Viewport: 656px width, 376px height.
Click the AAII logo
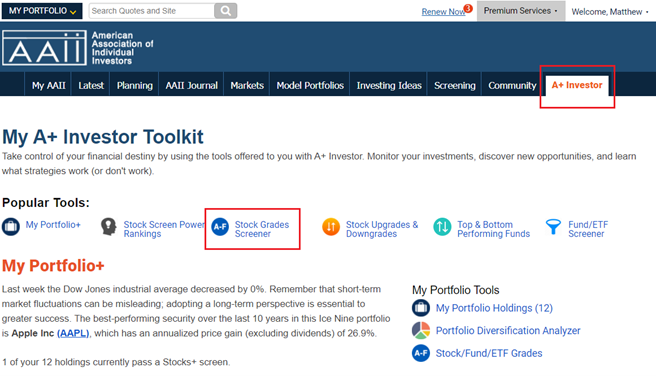[x=44, y=48]
